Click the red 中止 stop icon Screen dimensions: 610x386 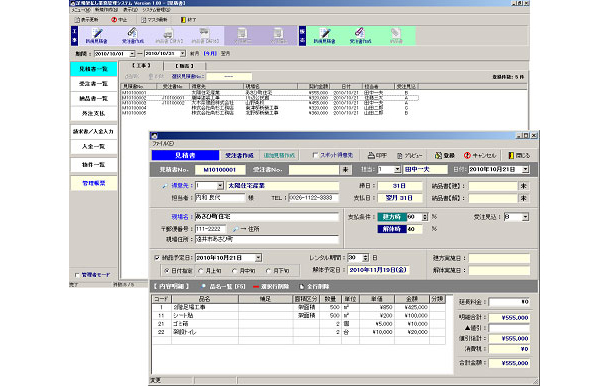114,19
